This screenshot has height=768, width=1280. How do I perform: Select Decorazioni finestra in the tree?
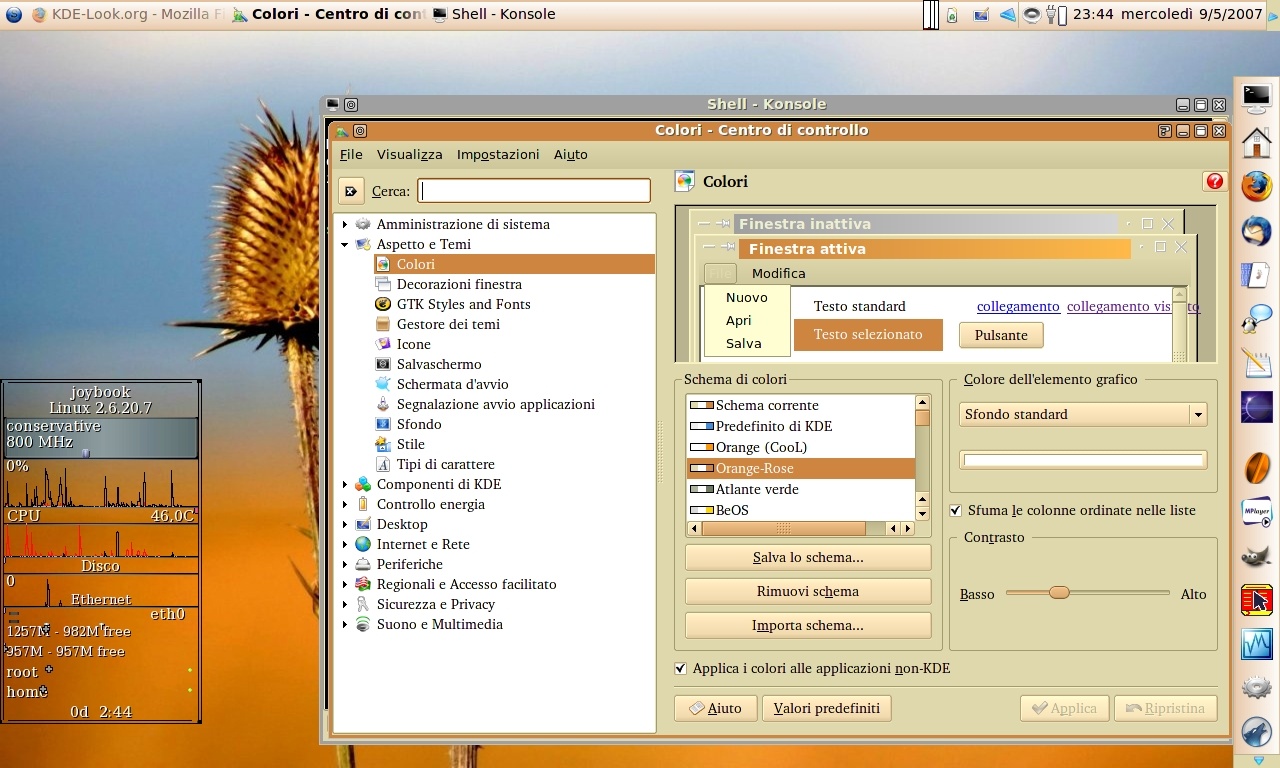pos(459,284)
